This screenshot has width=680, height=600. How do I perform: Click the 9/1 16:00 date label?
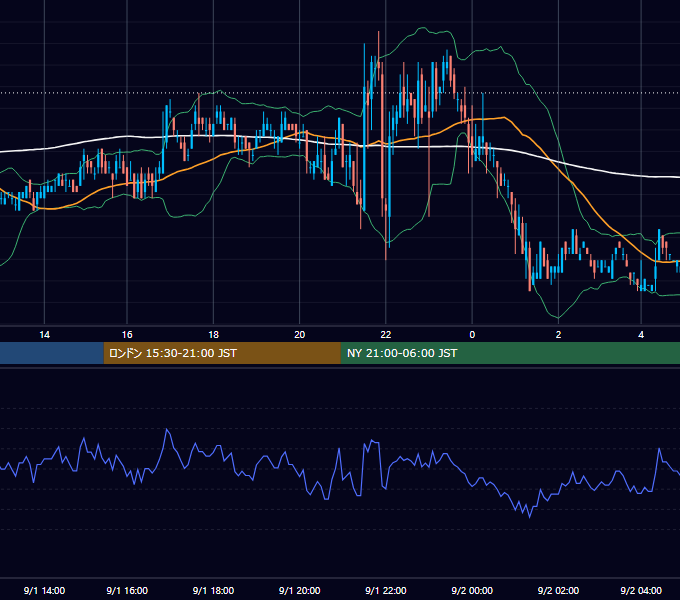(x=127, y=591)
